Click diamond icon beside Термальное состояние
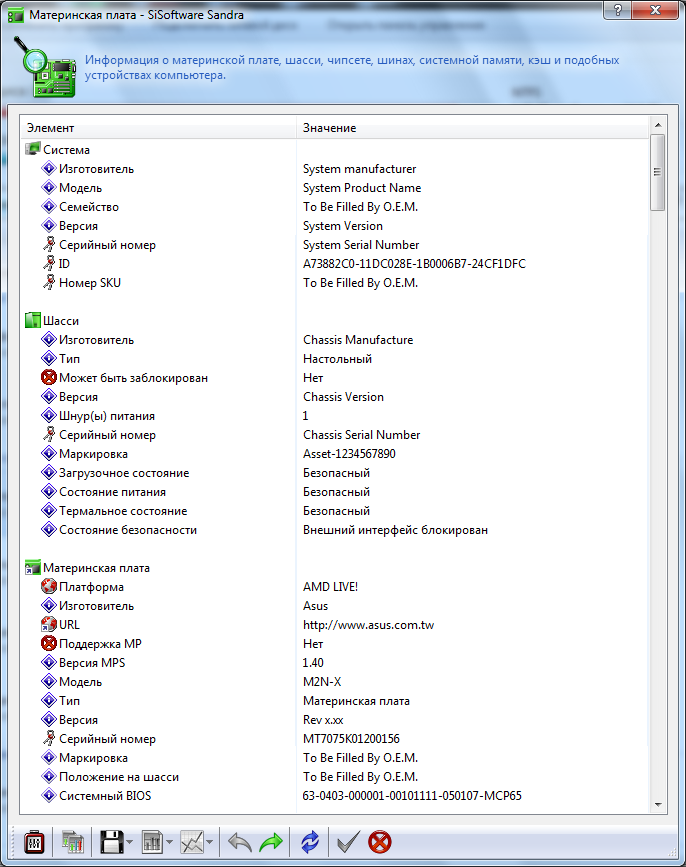Screen dimensions: 686x867 pos(49,510)
